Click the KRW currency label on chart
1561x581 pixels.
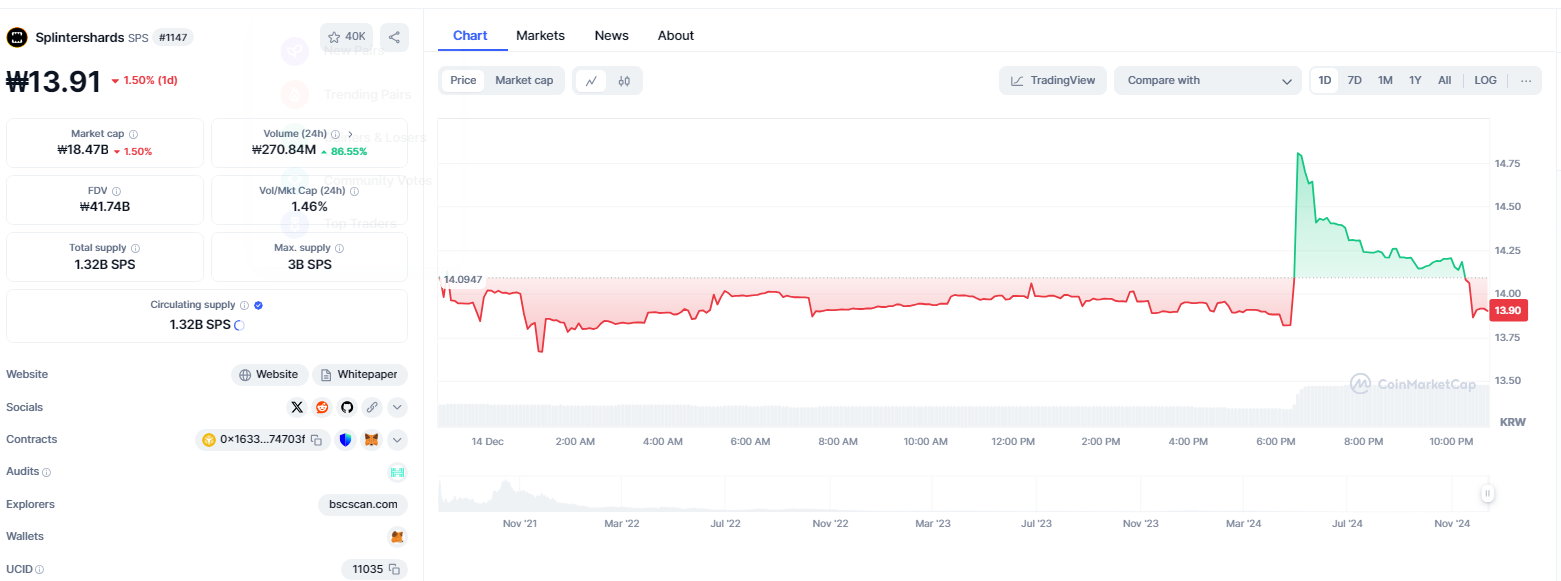[x=1513, y=422]
